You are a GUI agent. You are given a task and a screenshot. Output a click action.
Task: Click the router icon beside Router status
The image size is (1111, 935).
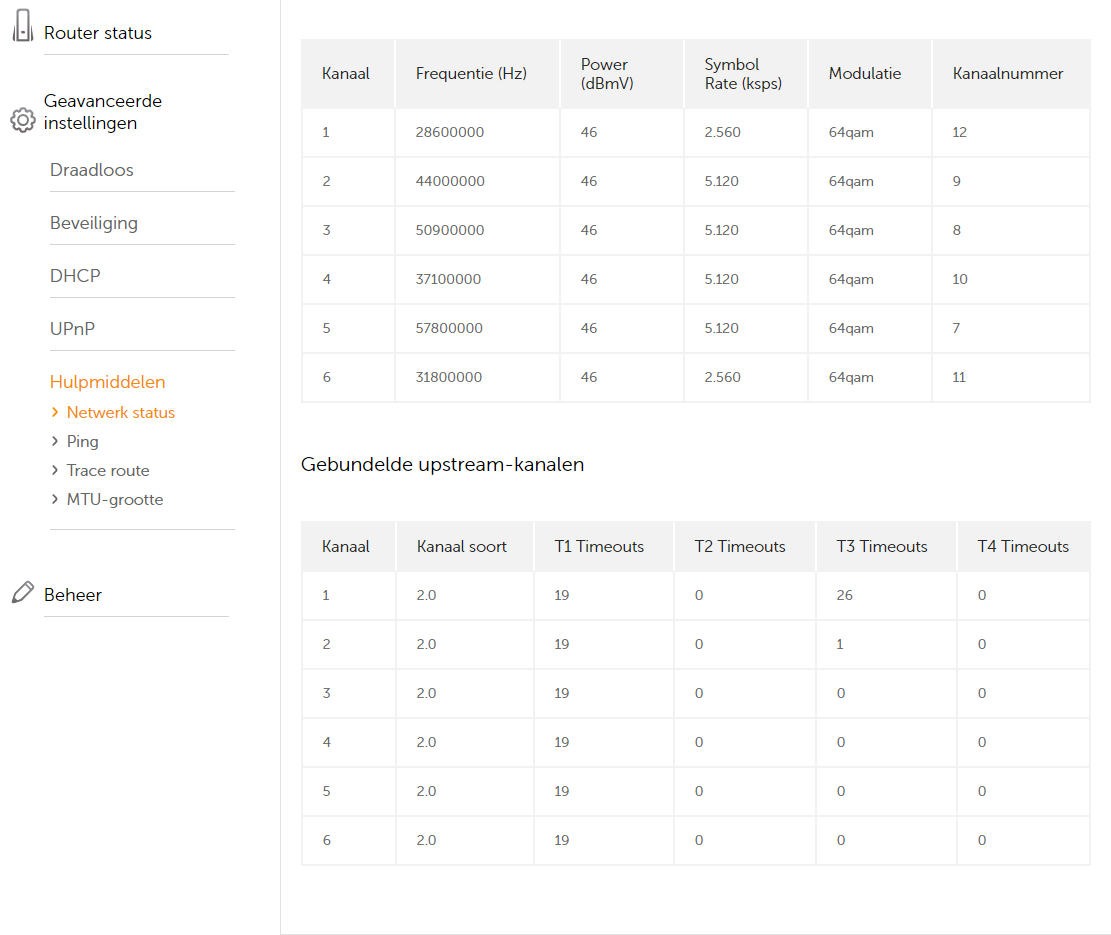(22, 31)
